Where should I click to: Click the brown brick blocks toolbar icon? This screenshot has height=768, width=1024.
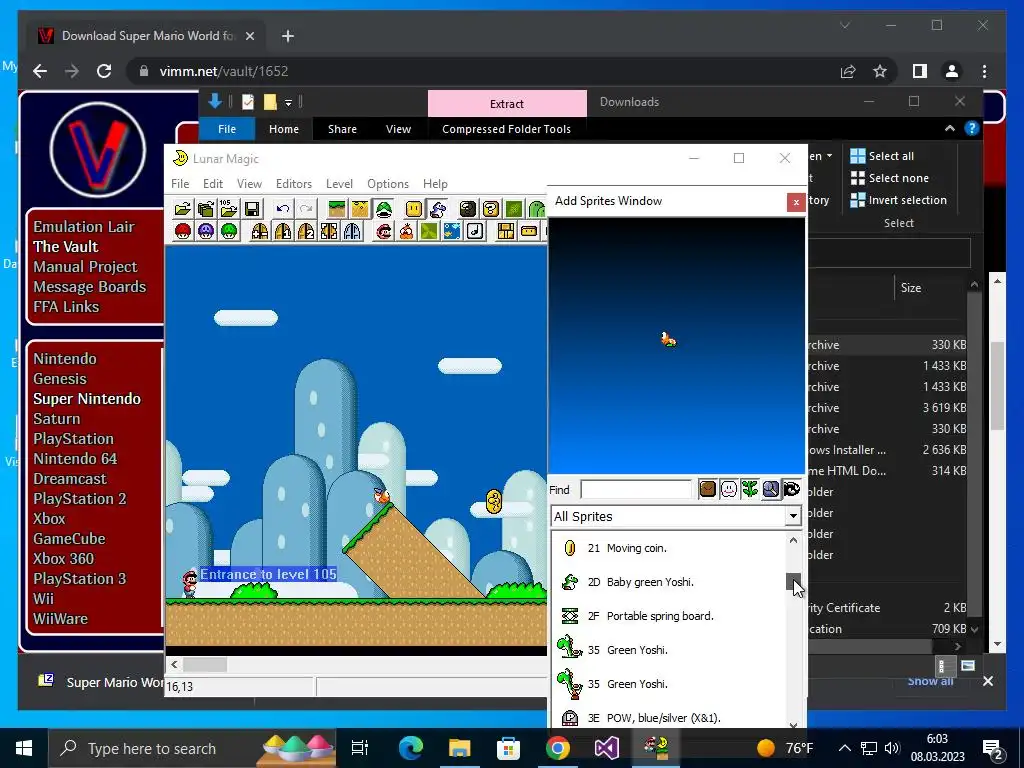point(505,231)
